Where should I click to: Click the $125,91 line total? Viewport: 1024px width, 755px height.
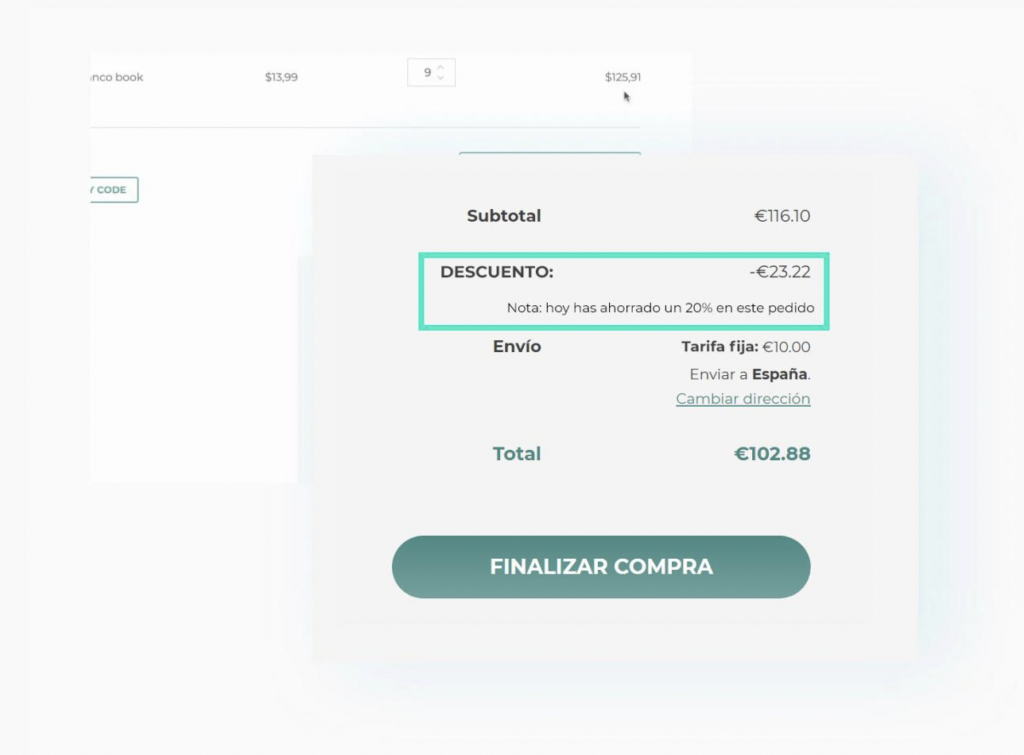(623, 77)
